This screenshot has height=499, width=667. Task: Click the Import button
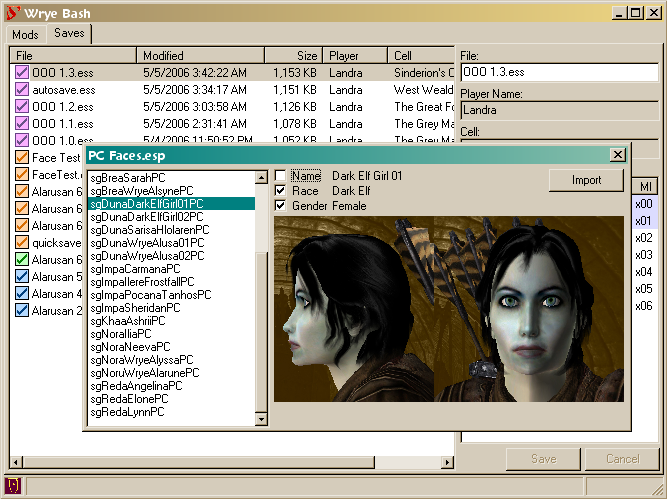point(586,180)
